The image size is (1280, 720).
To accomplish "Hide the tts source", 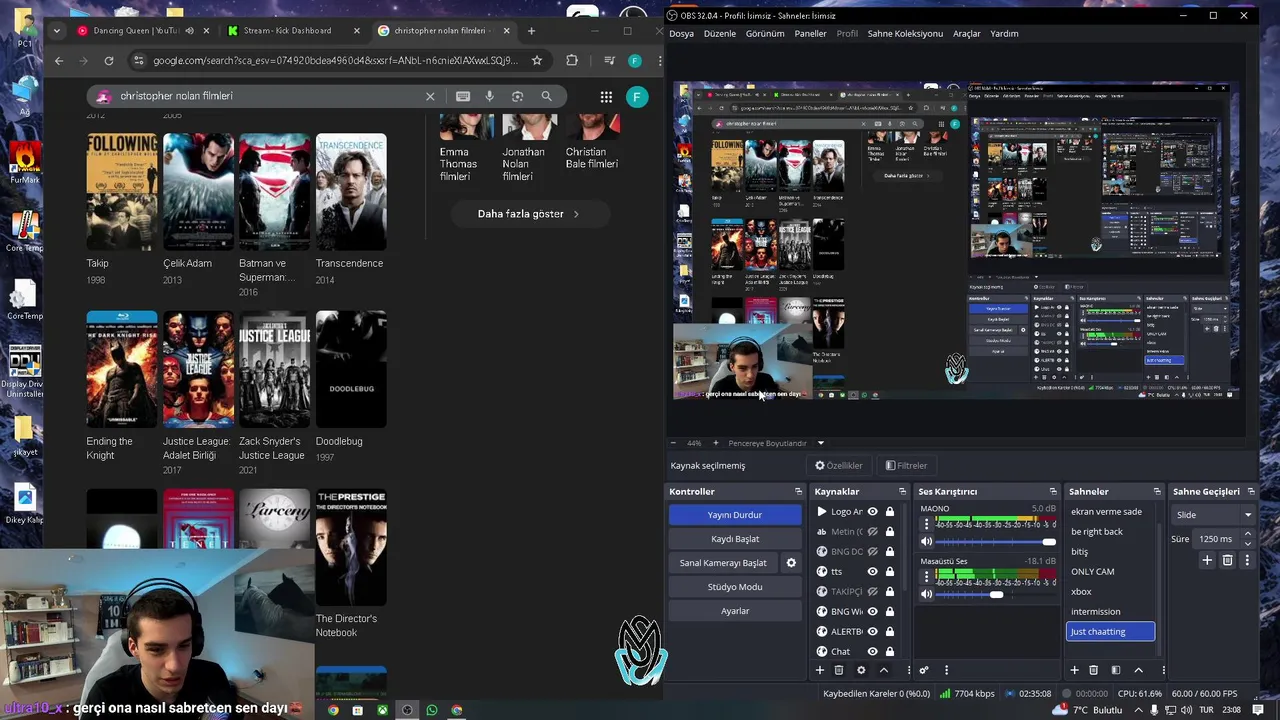I will pyautogui.click(x=873, y=571).
